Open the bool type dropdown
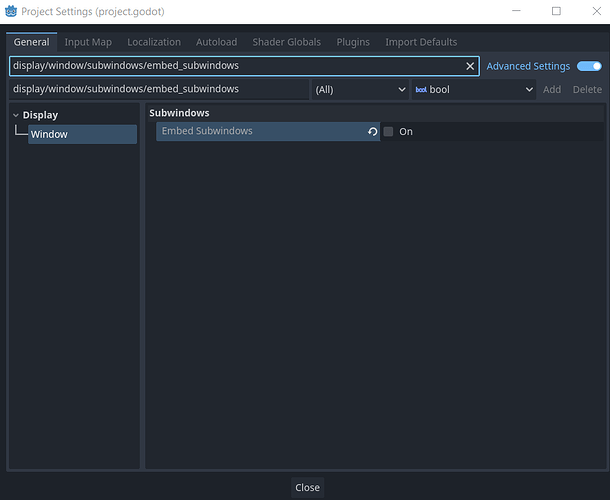610x500 pixels. point(473,89)
